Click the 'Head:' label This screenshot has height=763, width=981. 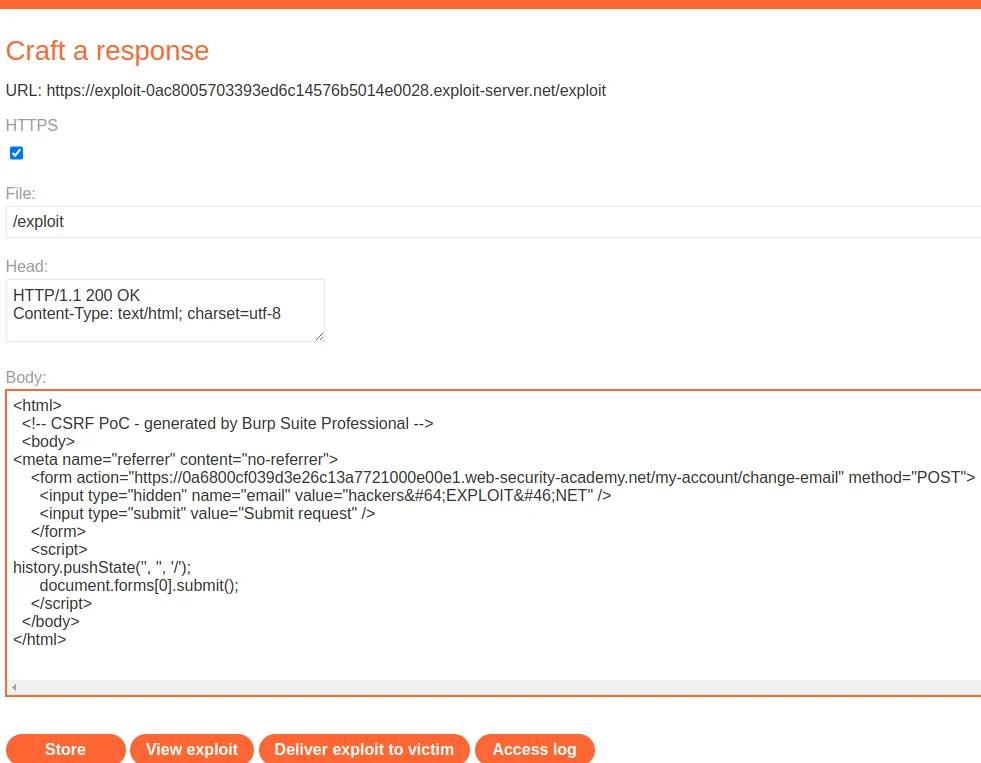[27, 266]
